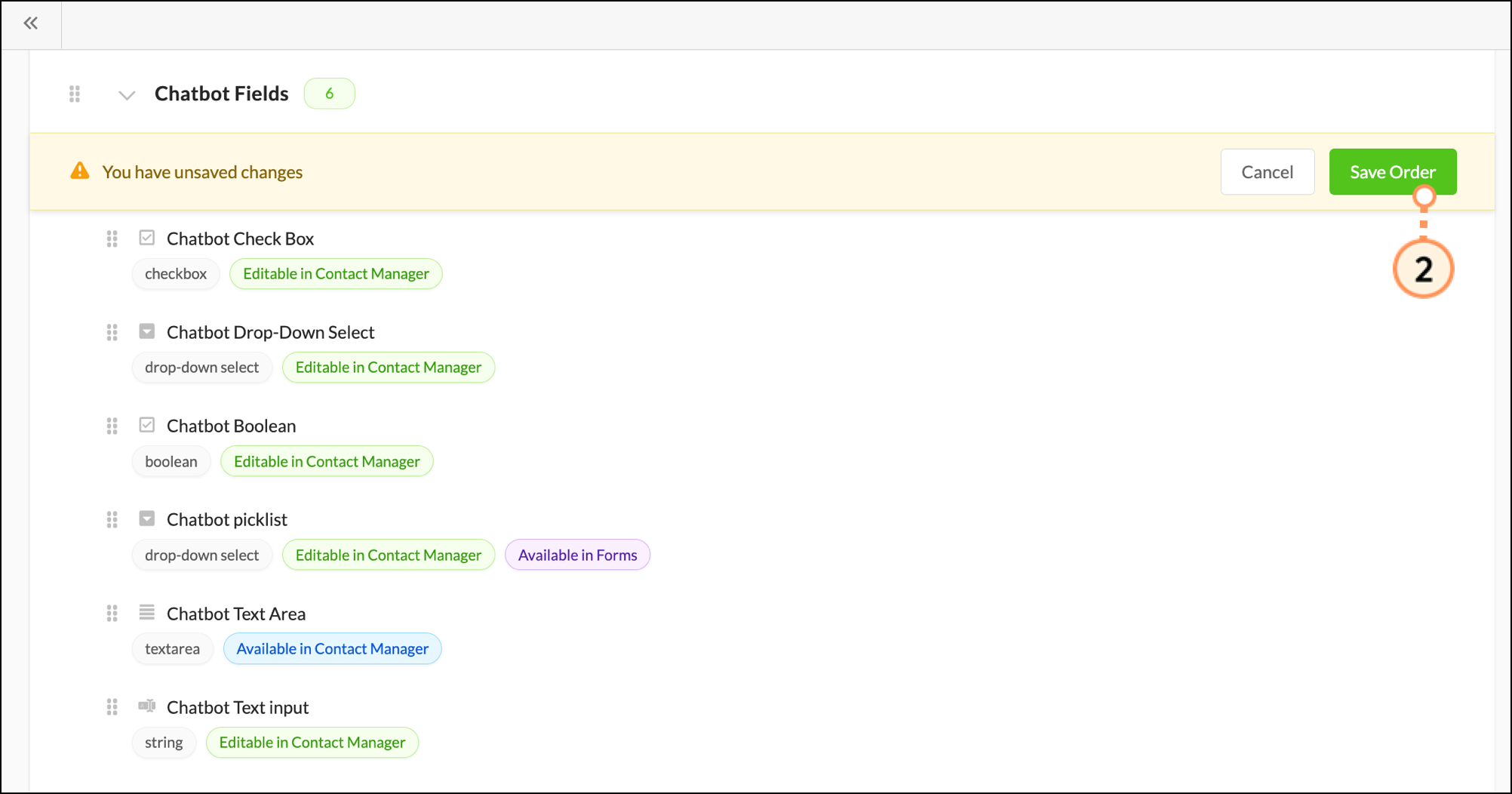The height and width of the screenshot is (794, 1512).
Task: Click the Available in Contact Manager tag
Action: pos(333,648)
